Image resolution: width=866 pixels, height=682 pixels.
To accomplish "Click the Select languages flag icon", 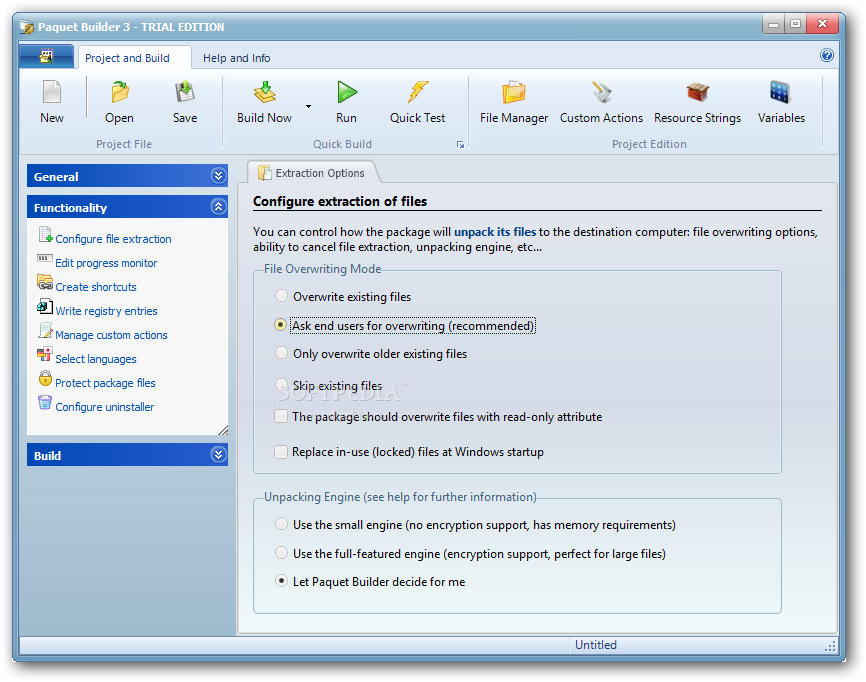I will (x=45, y=354).
